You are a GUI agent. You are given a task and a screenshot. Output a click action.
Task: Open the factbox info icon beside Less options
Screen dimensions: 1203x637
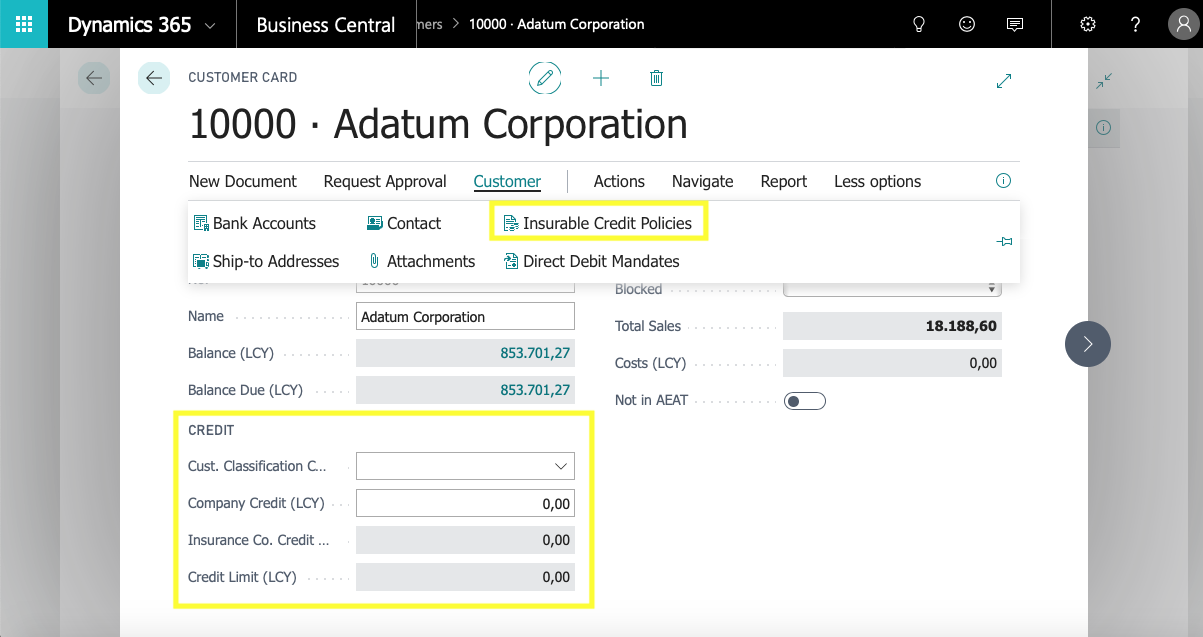click(1004, 181)
